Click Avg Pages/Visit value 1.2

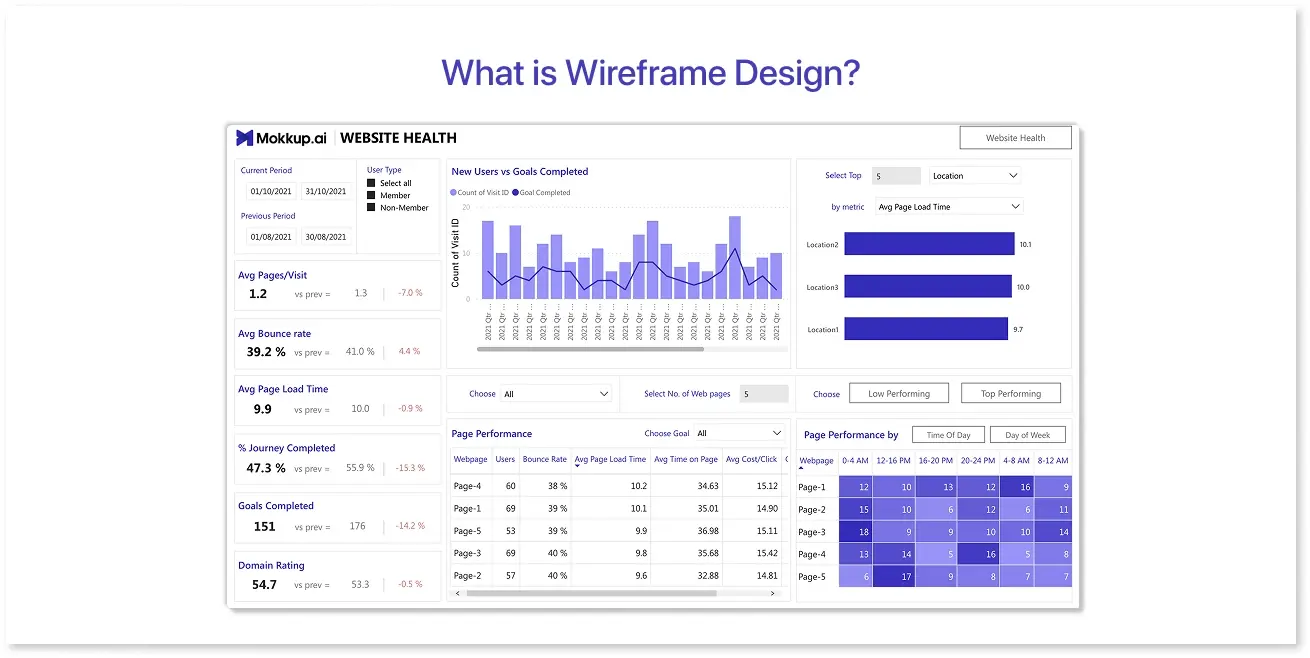click(258, 294)
